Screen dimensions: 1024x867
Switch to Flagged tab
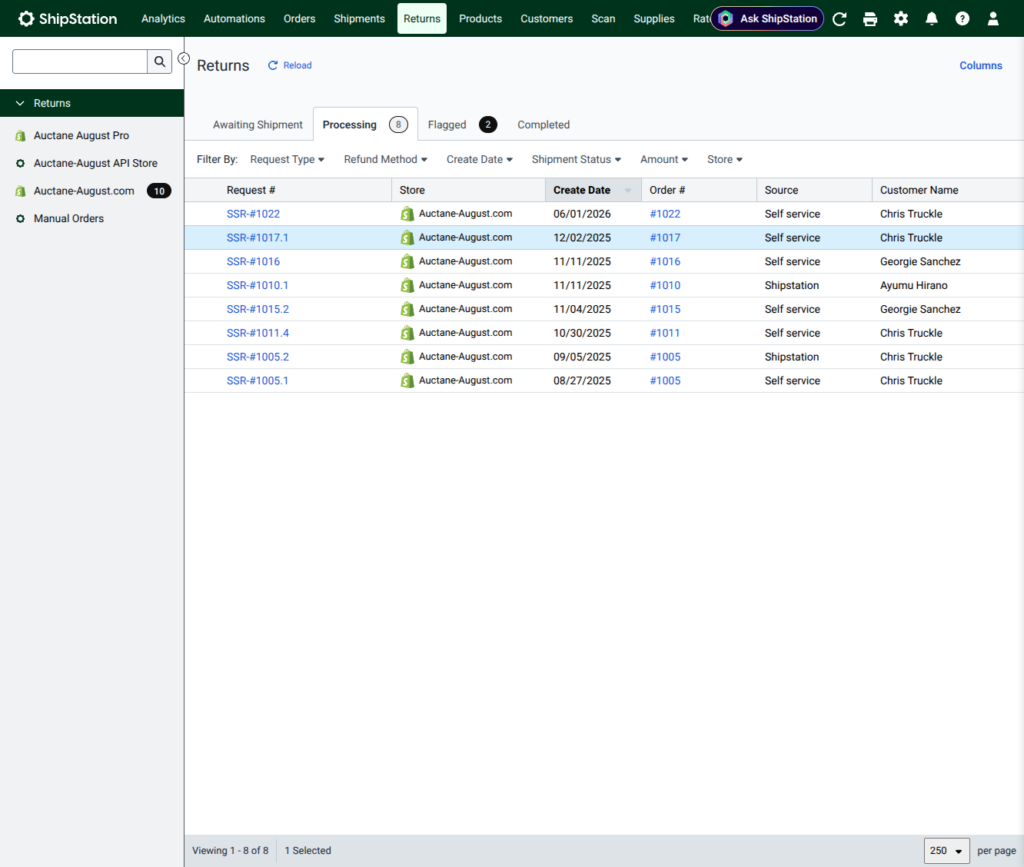(462, 125)
